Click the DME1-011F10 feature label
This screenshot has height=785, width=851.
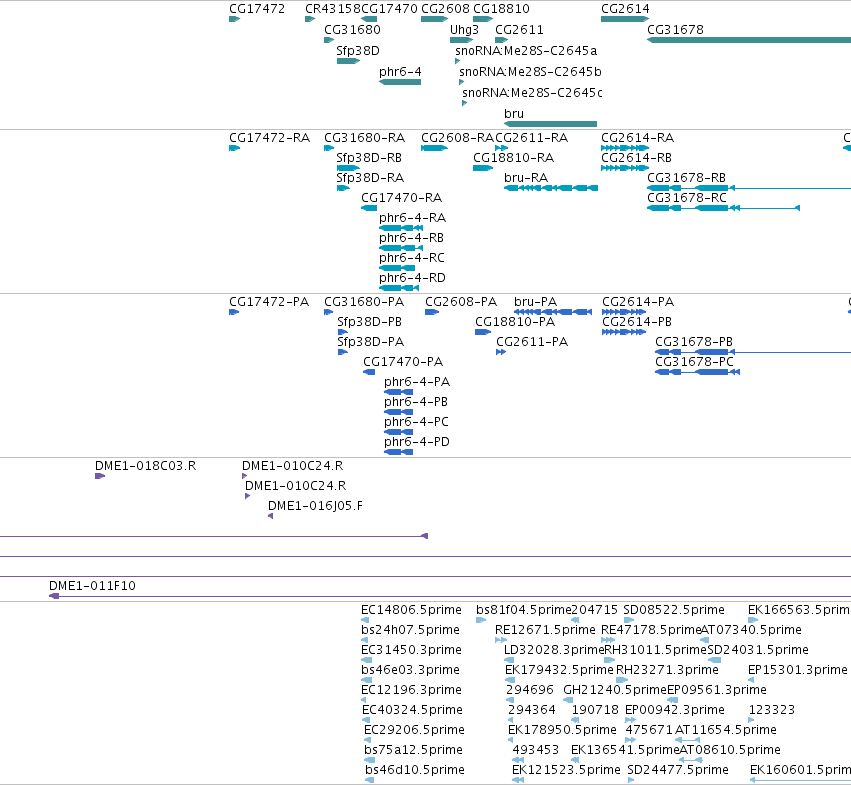(x=92, y=586)
